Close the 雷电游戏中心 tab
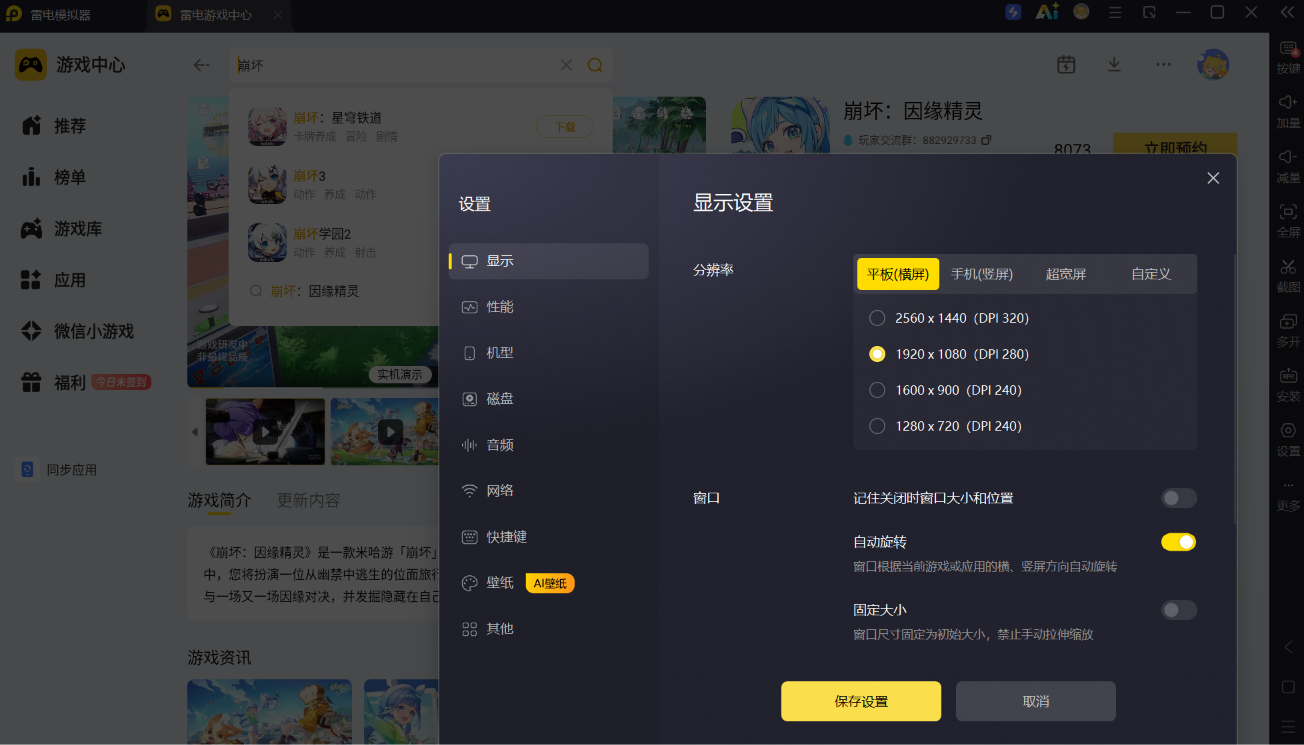This screenshot has height=745, width=1304. pyautogui.click(x=277, y=15)
